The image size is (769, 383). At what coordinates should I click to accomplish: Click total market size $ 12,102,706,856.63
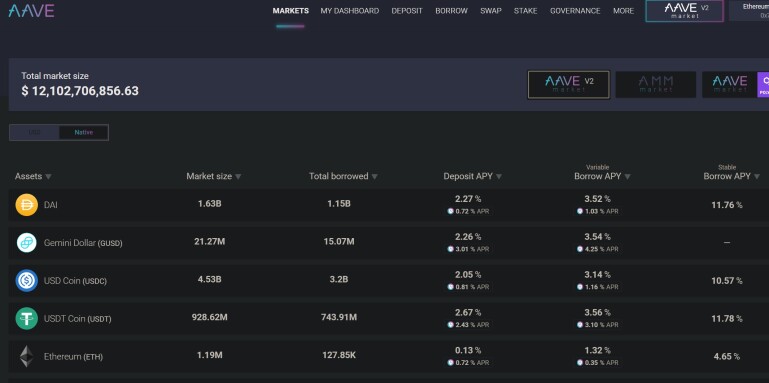[x=80, y=91]
